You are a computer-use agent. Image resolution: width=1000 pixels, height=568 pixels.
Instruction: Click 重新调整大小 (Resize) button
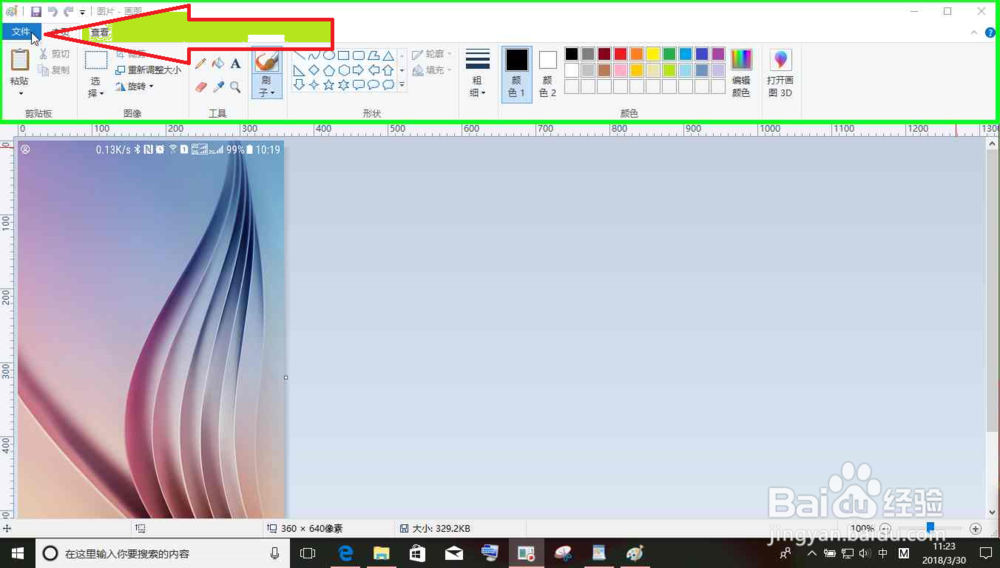click(x=148, y=70)
